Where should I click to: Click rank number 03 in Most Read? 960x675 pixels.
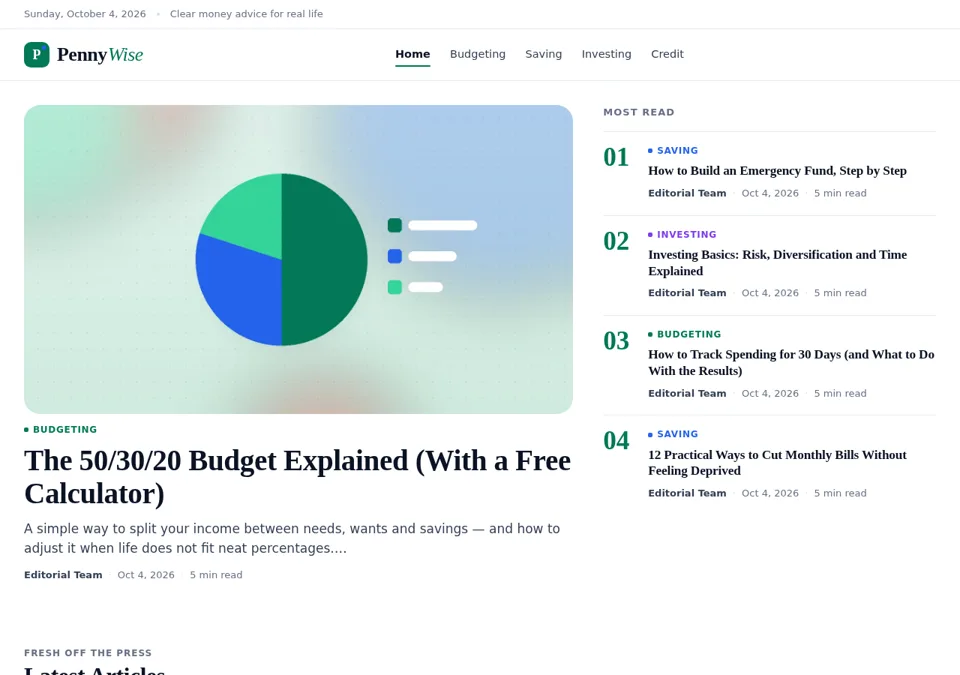pyautogui.click(x=616, y=341)
